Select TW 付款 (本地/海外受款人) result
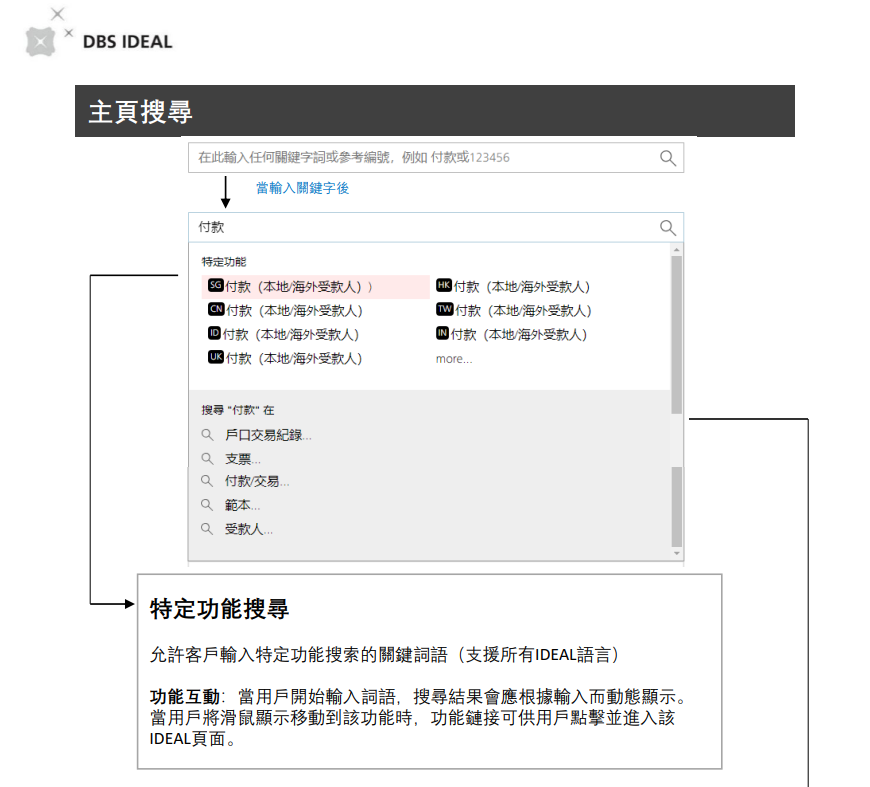 pos(514,311)
